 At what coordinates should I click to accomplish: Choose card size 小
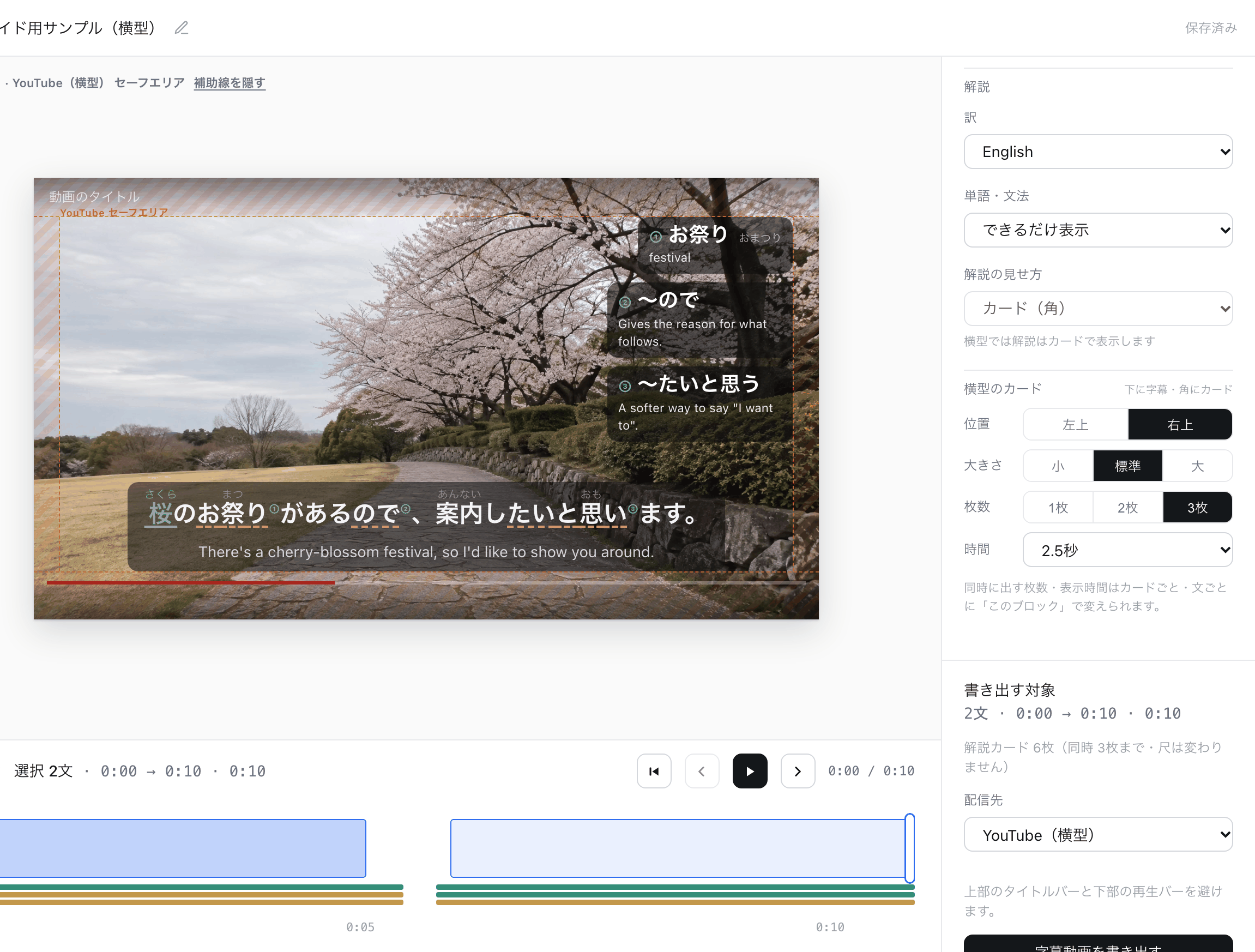pos(1058,466)
